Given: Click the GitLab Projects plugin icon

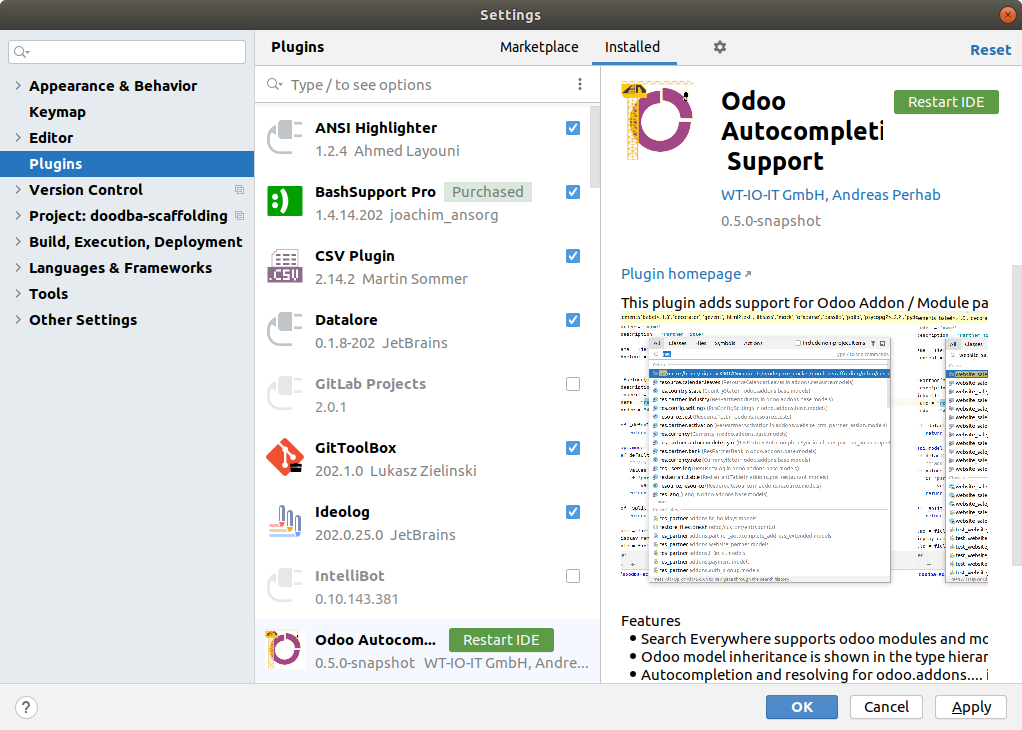Looking at the screenshot, I should pyautogui.click(x=285, y=394).
